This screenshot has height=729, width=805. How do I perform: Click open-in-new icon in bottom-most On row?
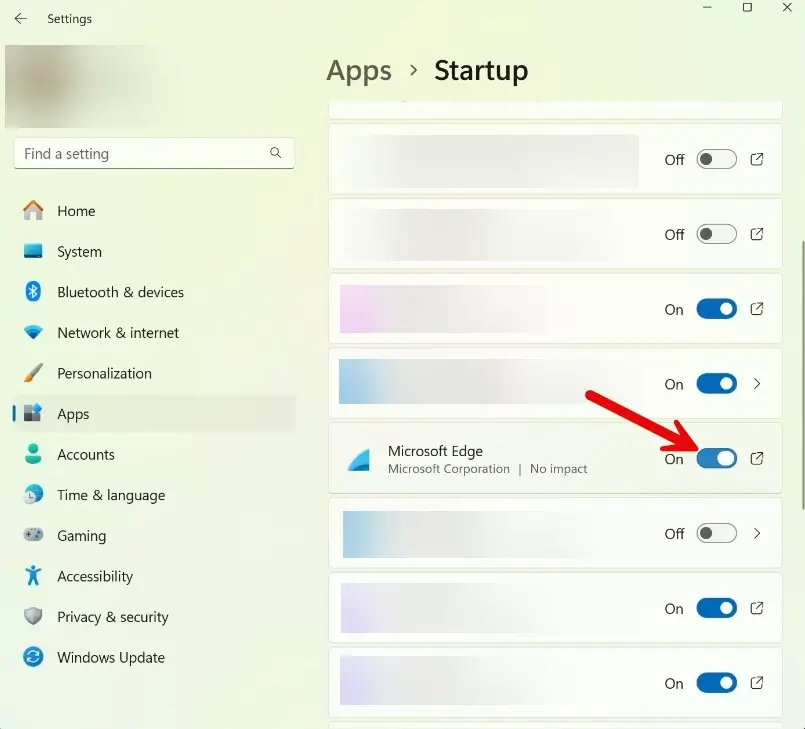click(757, 683)
